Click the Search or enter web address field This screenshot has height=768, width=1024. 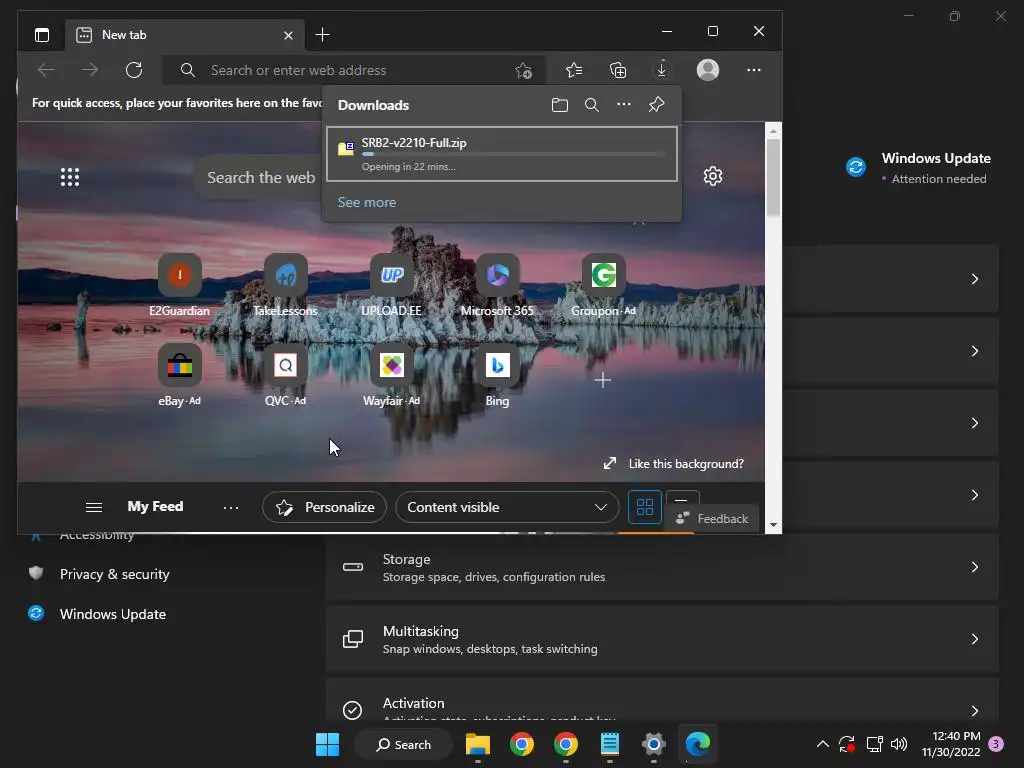point(353,70)
